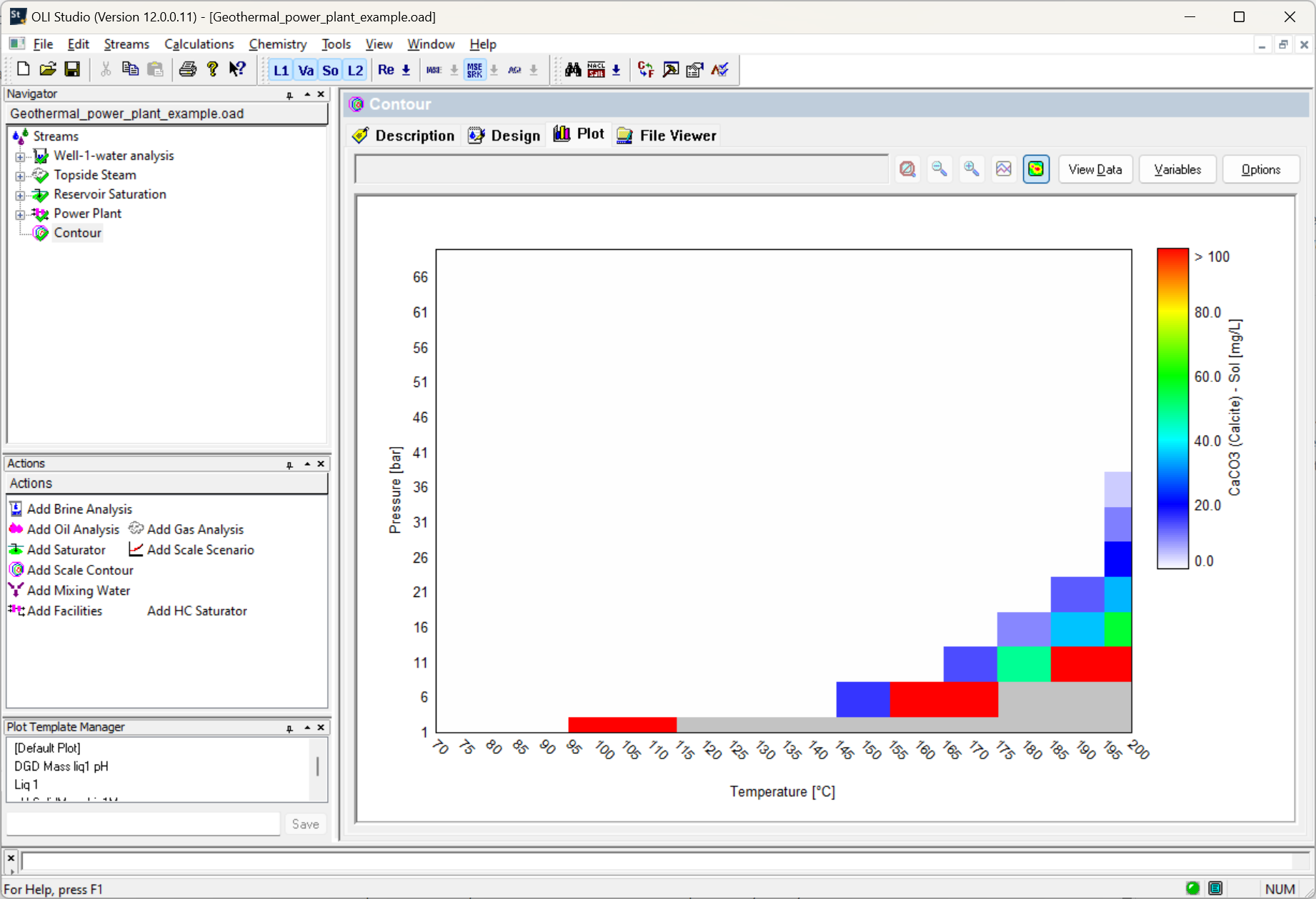The width and height of the screenshot is (1316, 899).
Task: Expand the Well-1-water analysis tree node
Action: [20, 156]
